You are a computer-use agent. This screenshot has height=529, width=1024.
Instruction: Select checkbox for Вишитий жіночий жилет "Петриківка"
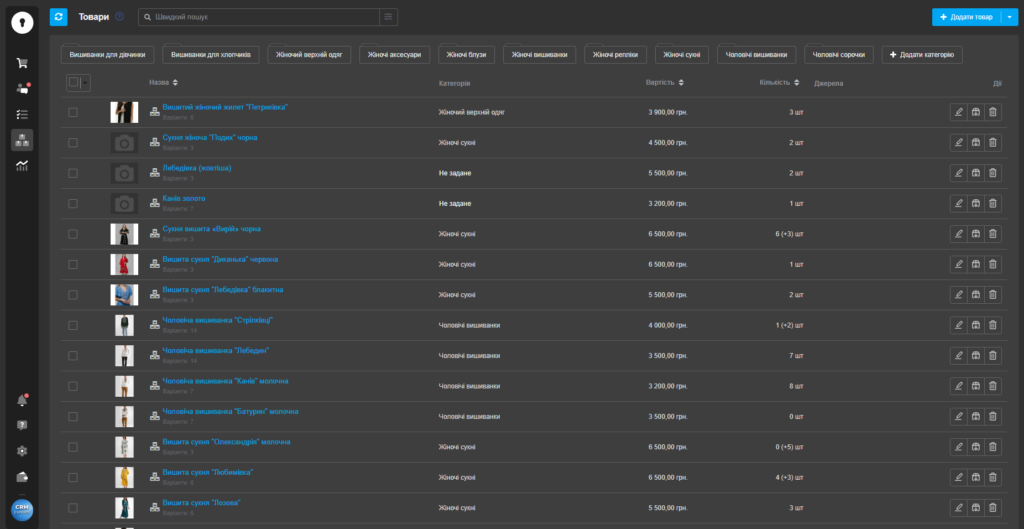[x=73, y=113]
